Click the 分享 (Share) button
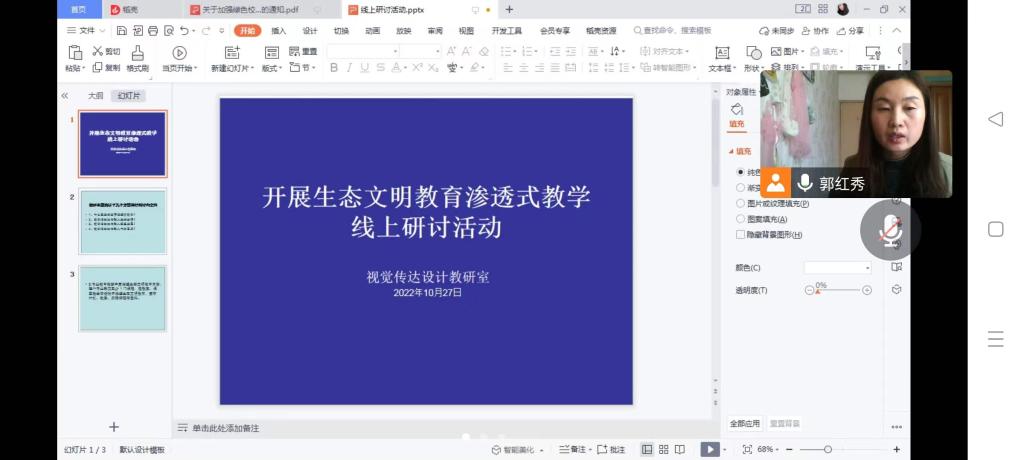 coord(851,31)
